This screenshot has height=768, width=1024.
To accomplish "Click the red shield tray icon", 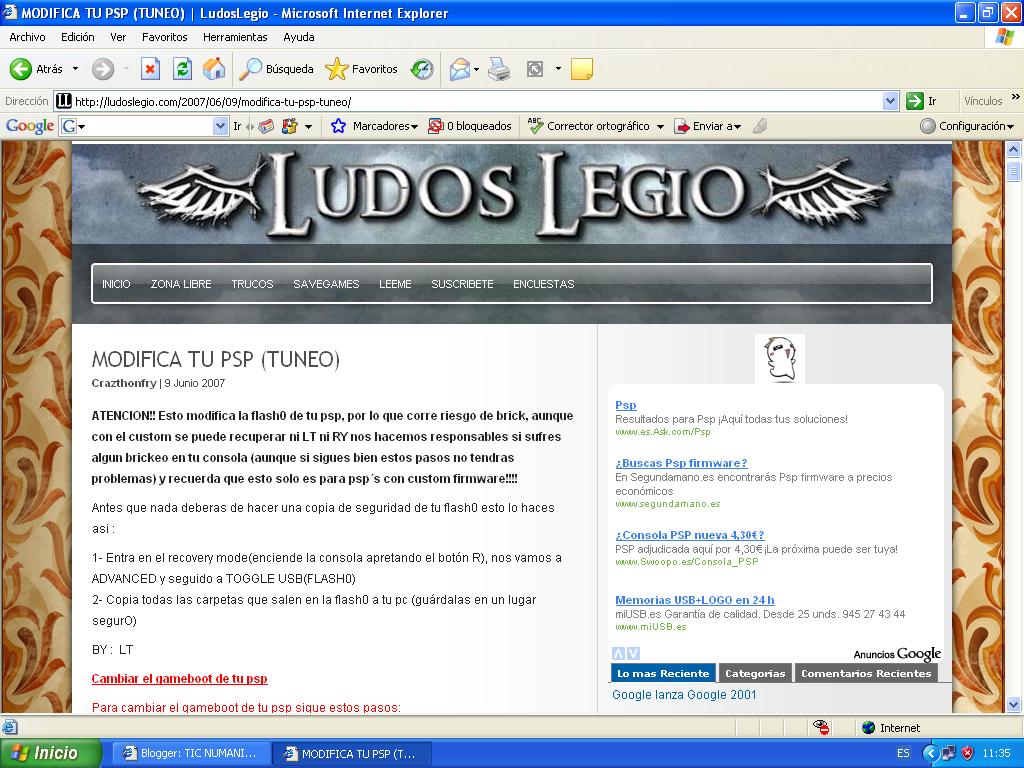I will (x=967, y=754).
